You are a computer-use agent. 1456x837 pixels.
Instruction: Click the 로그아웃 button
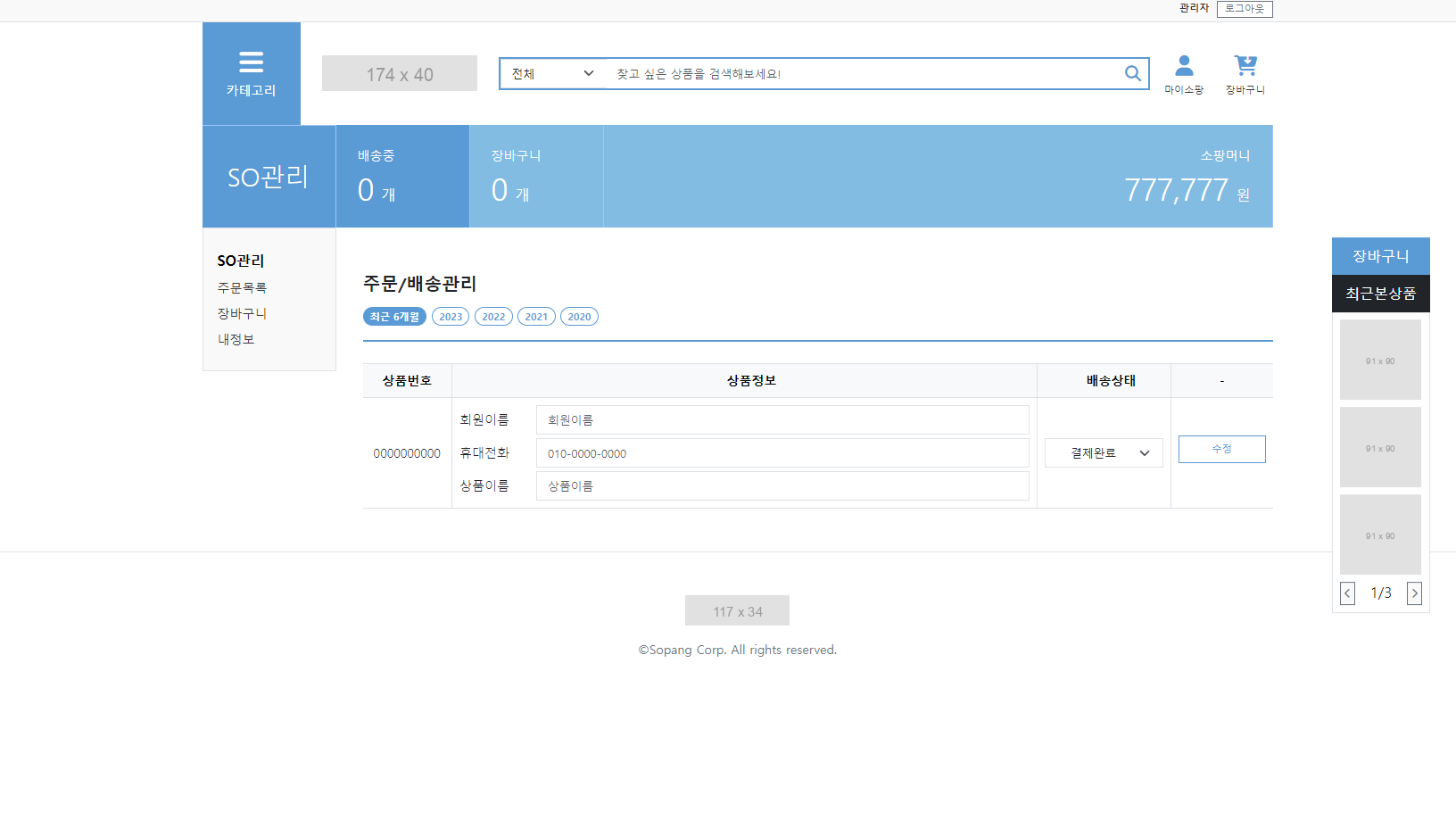[1245, 9]
